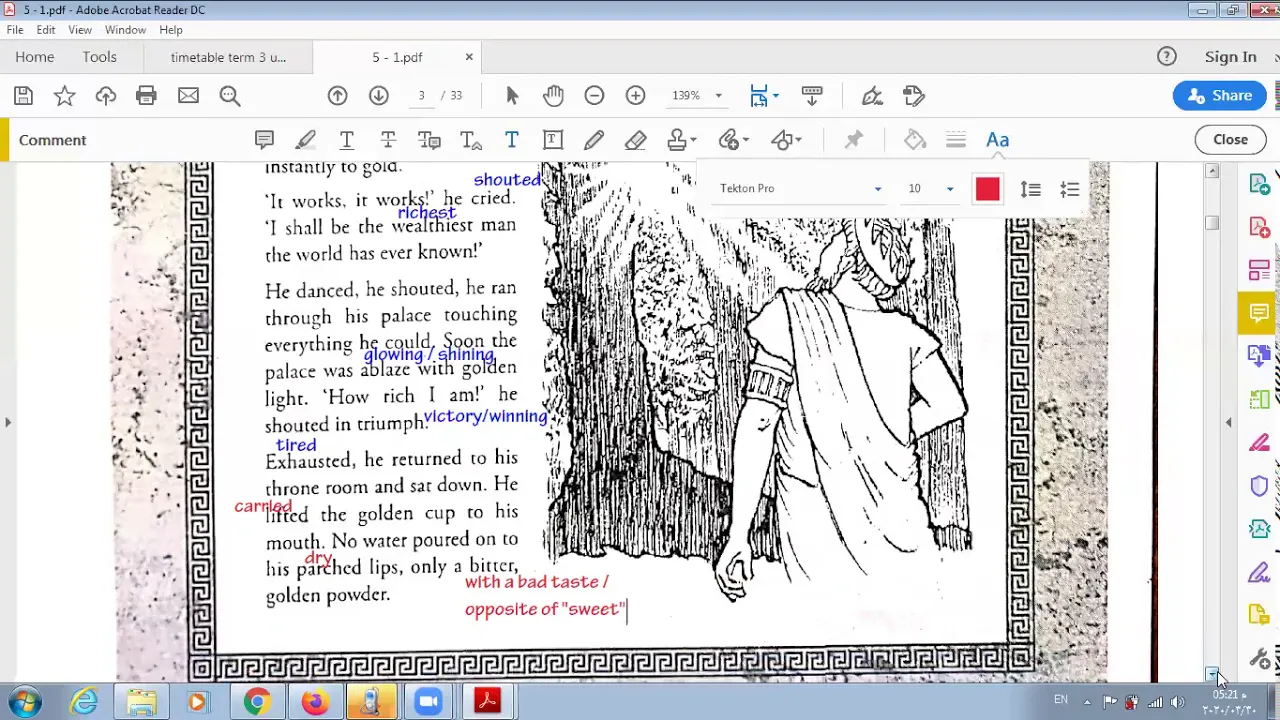Expand the left navigation pane arrow
The width and height of the screenshot is (1280, 720).
(8, 423)
